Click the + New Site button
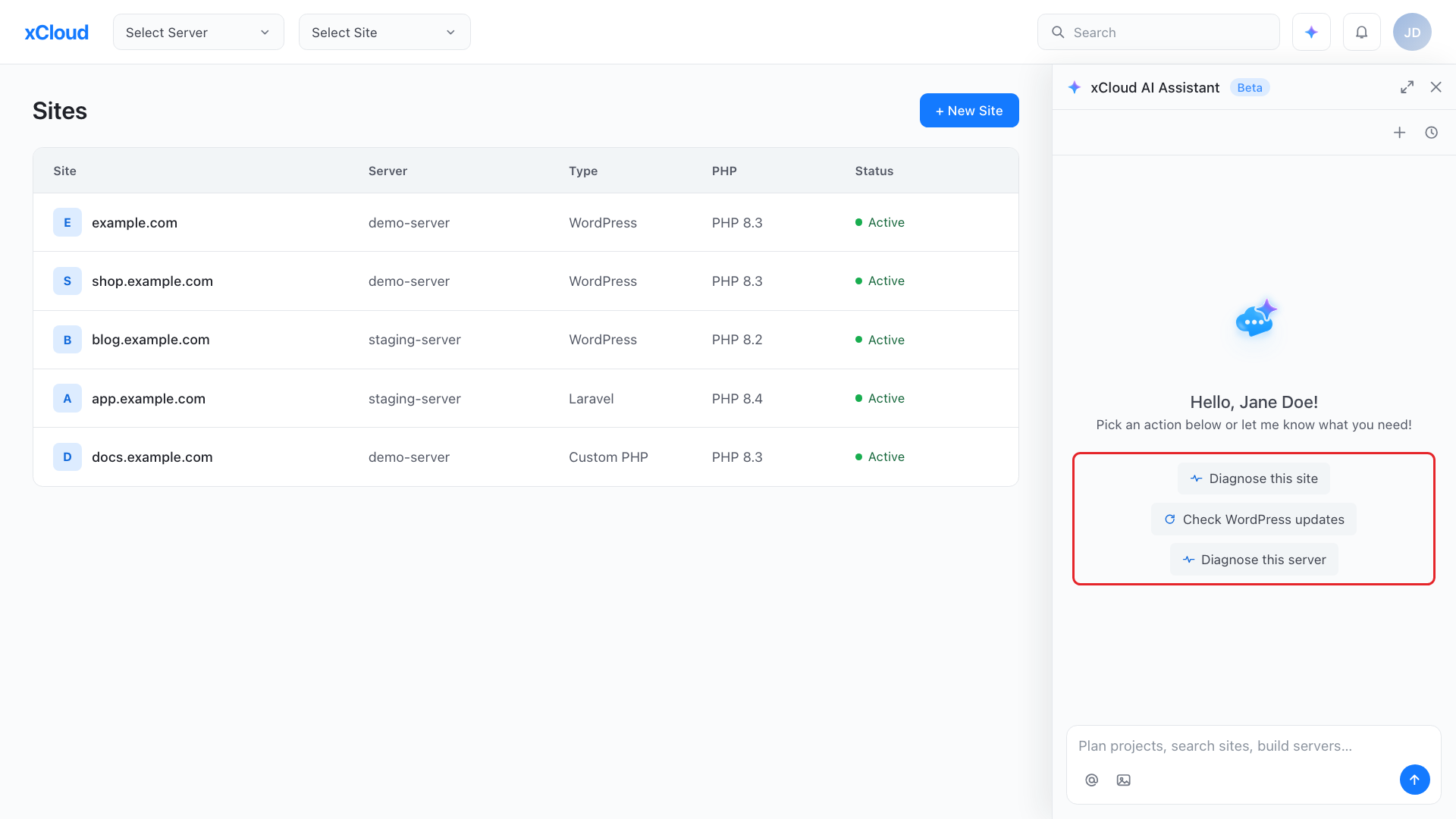The height and width of the screenshot is (819, 1456). tap(969, 111)
